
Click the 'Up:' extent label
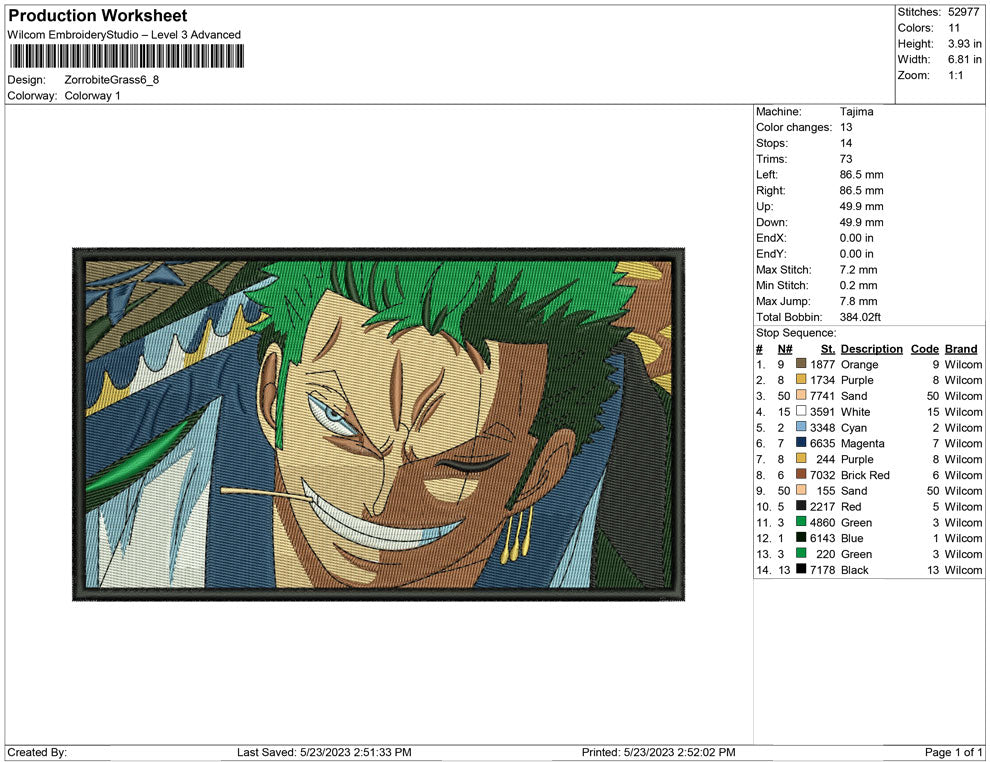tap(765, 206)
